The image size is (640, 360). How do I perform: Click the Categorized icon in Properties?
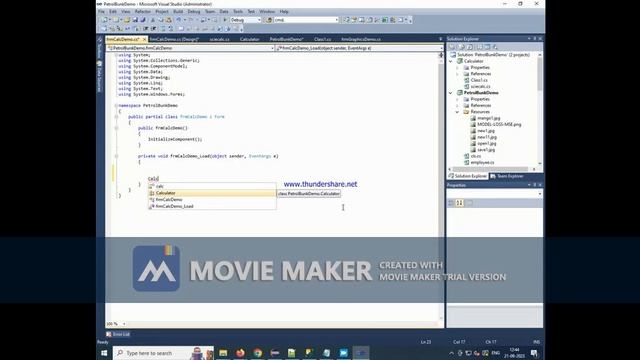point(451,203)
